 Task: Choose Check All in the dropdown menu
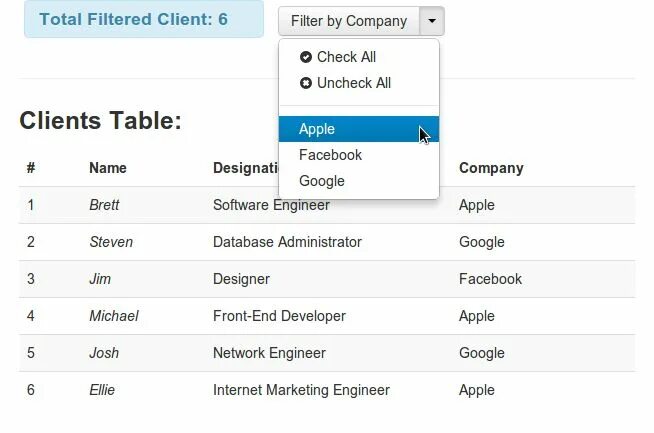(x=346, y=57)
